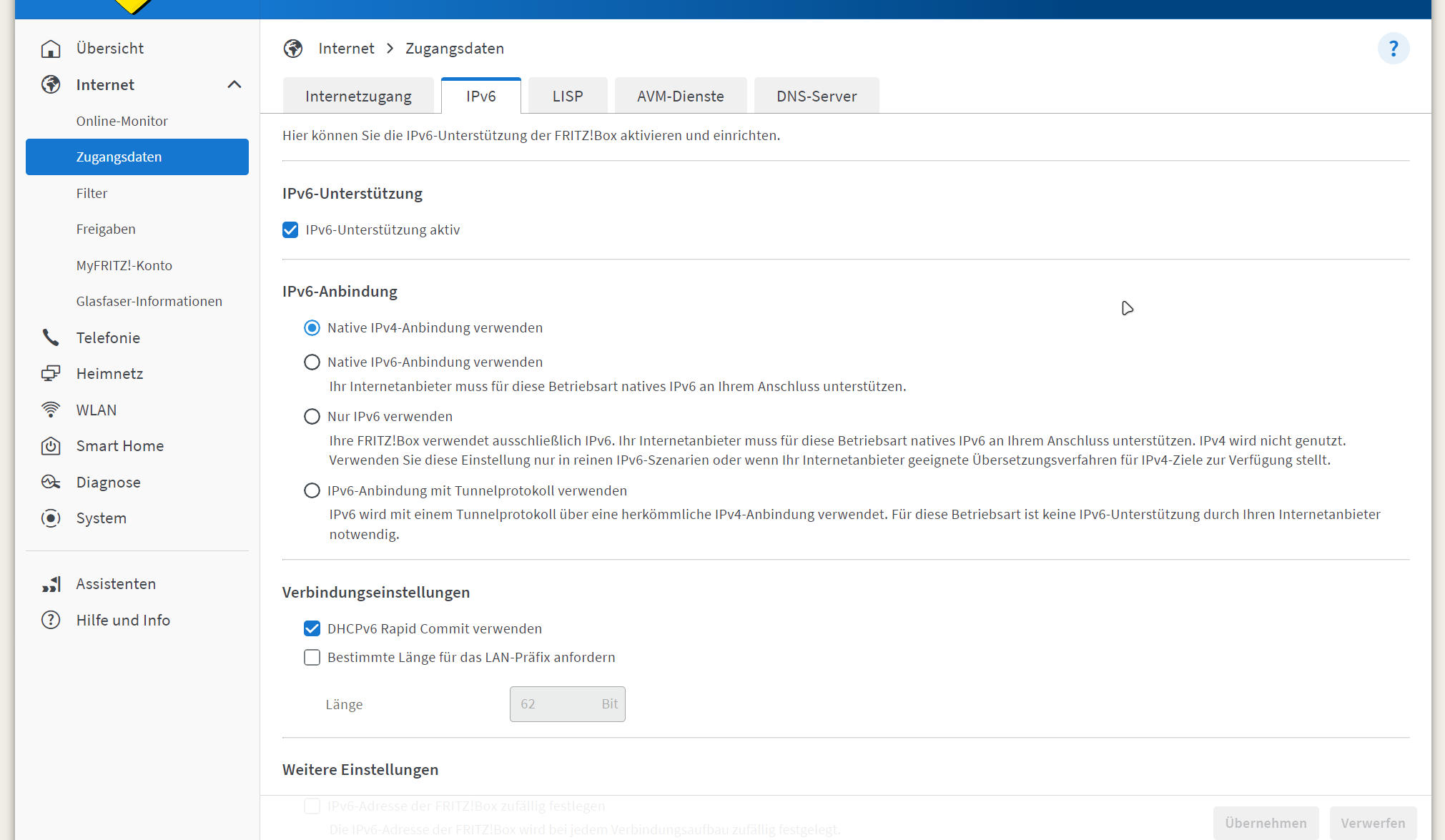Select Native IPv6-Anbindung verwenden radio button
Viewport: 1445px width, 840px height.
[312, 362]
